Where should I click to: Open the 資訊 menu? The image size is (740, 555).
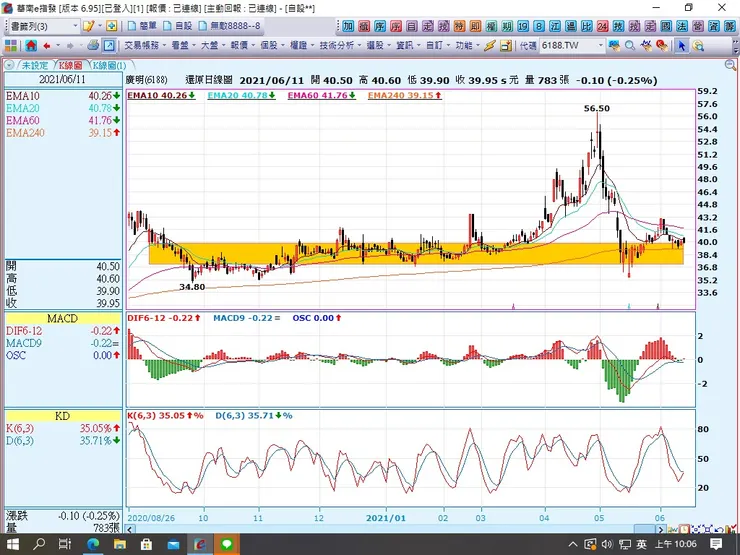pos(408,46)
